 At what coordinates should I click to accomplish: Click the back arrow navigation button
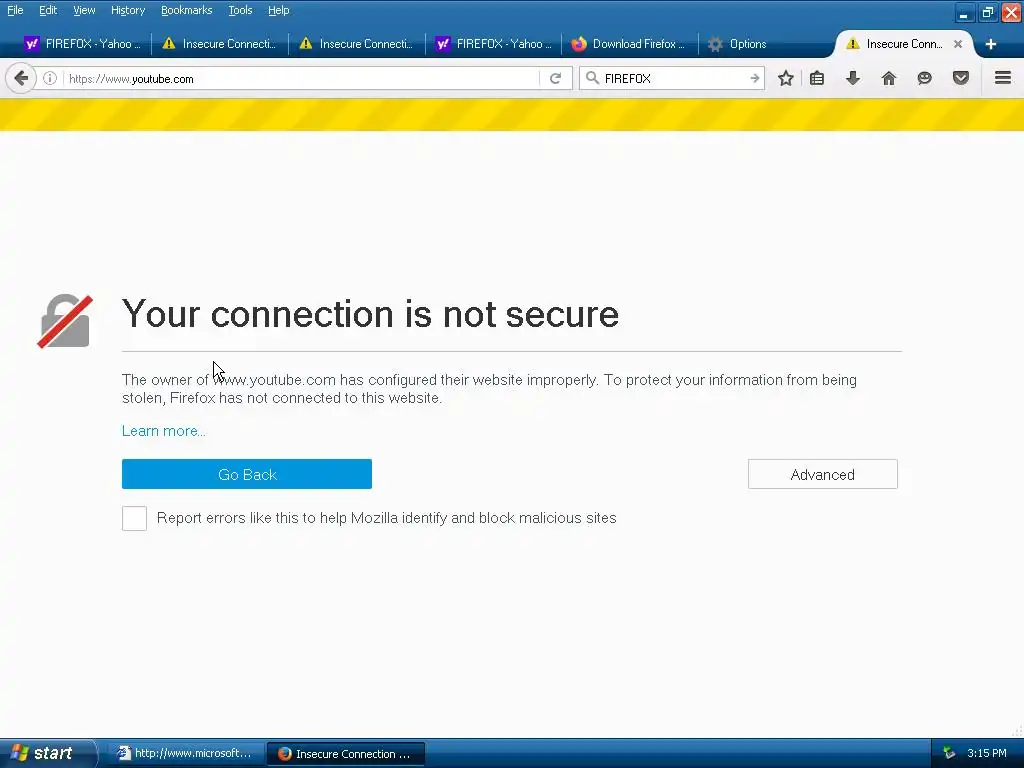[x=21, y=78]
